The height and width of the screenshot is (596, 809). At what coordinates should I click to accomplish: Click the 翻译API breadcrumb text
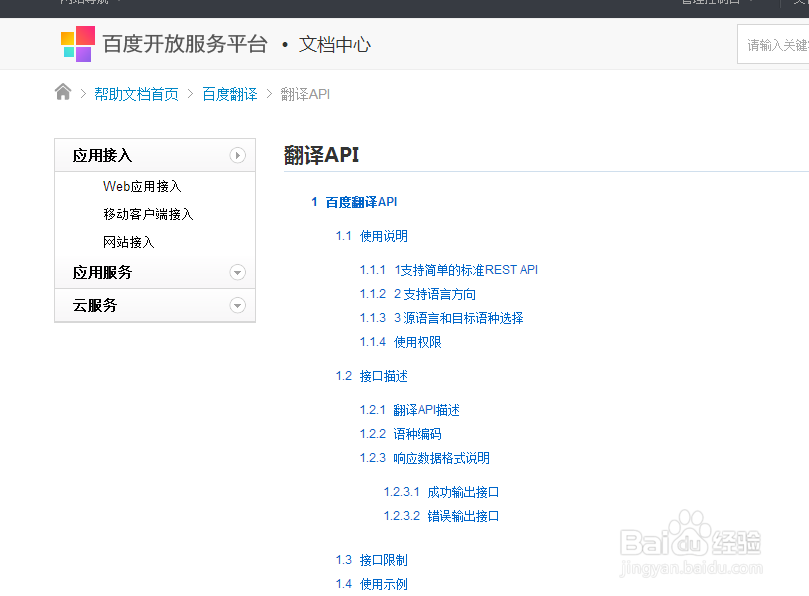pyautogui.click(x=305, y=94)
